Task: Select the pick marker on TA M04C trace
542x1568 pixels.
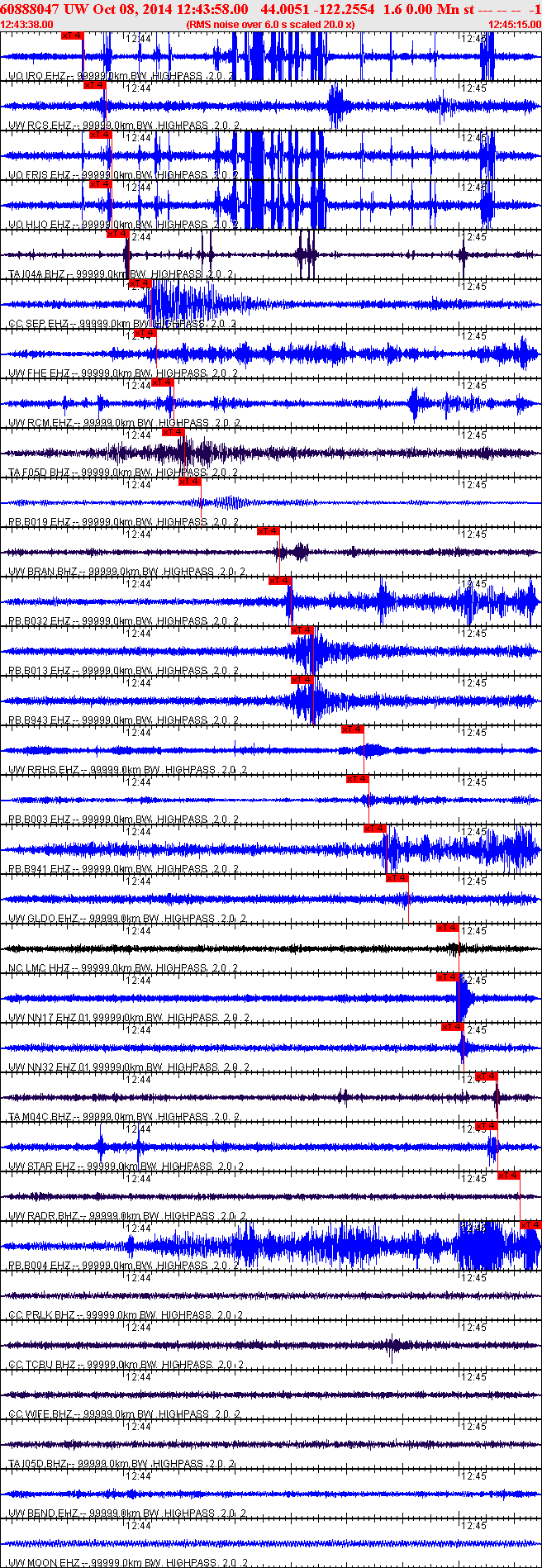Action: (486, 1076)
